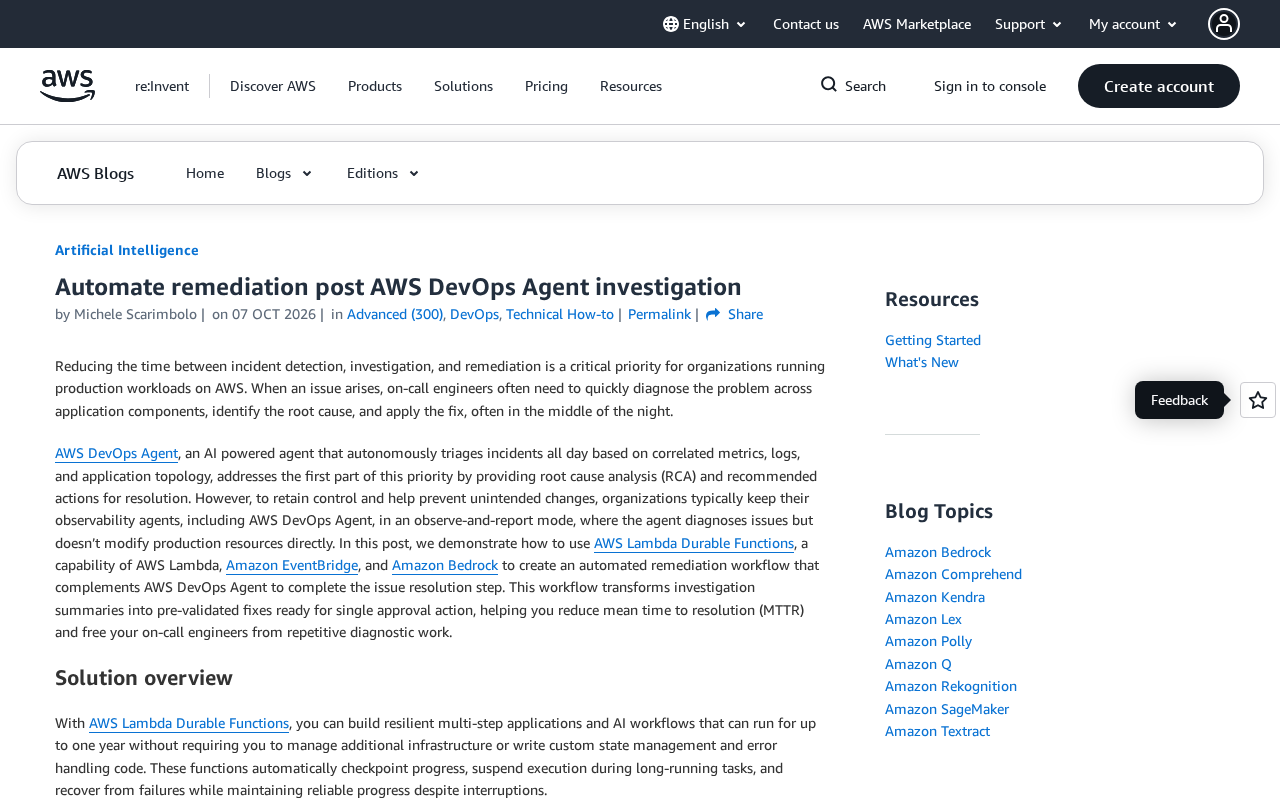Open the Resources nav menu
The image size is (1280, 800).
[x=631, y=86]
